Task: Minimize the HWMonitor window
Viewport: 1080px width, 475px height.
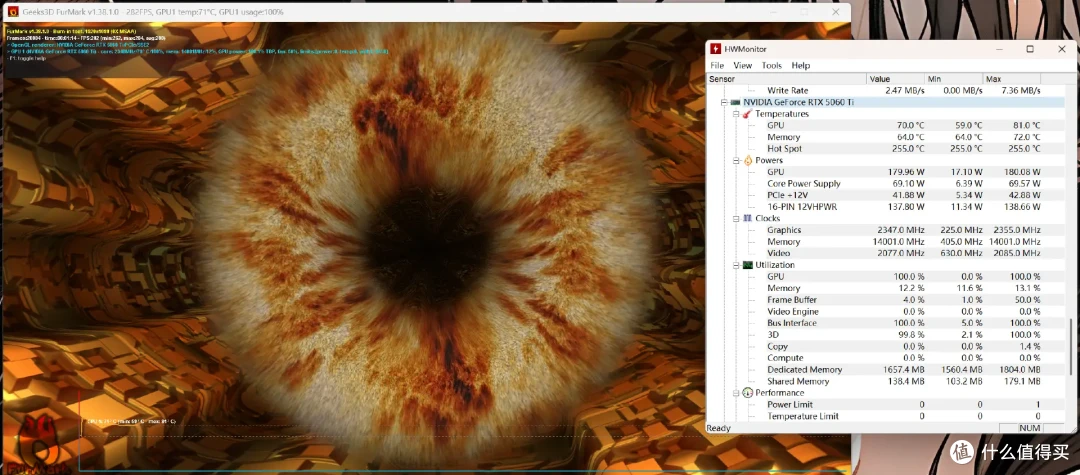Action: (x=998, y=49)
